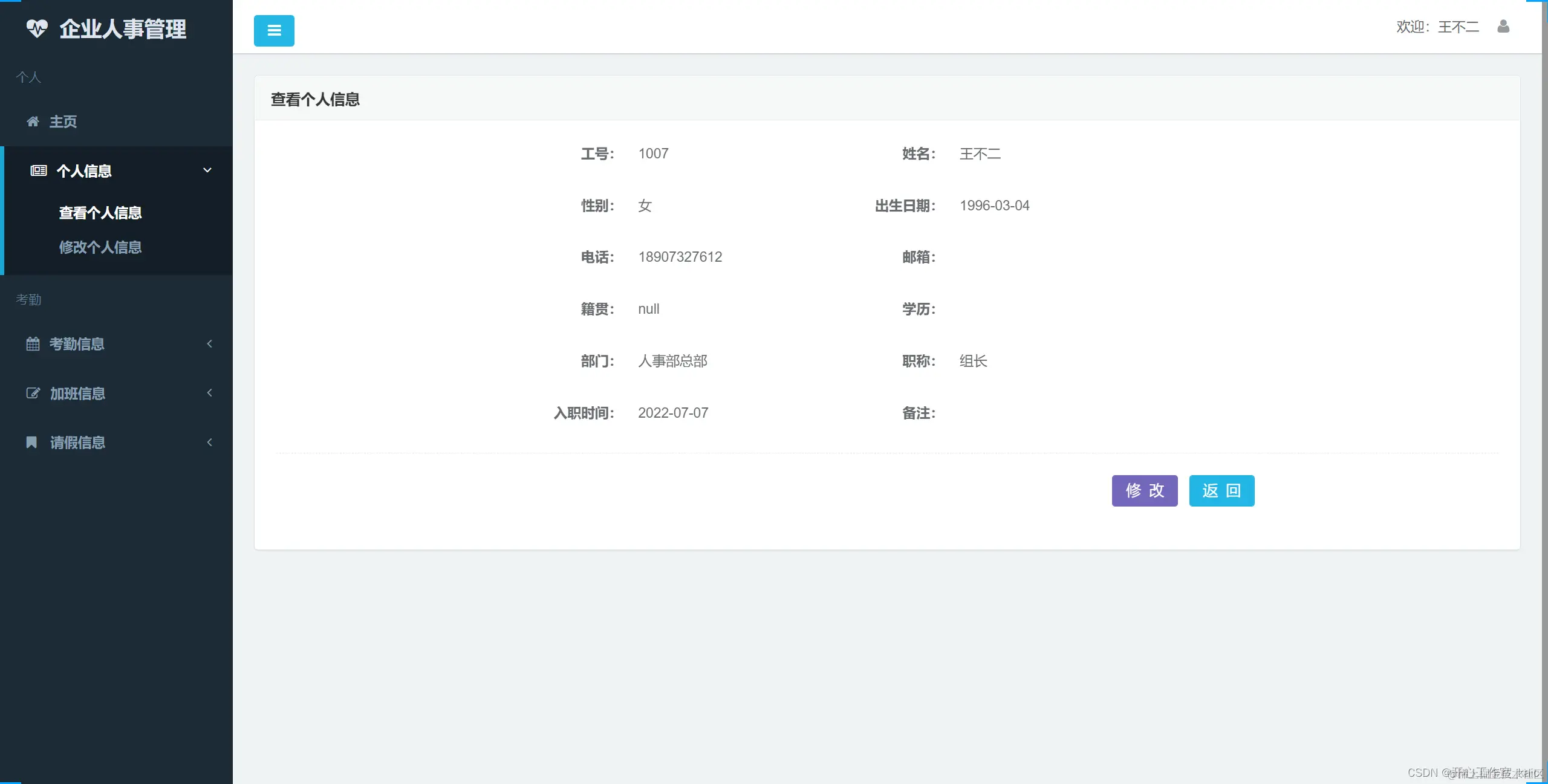Open 查看个人信息 submenu item
Screen dimensions: 1548x784
tap(100, 213)
